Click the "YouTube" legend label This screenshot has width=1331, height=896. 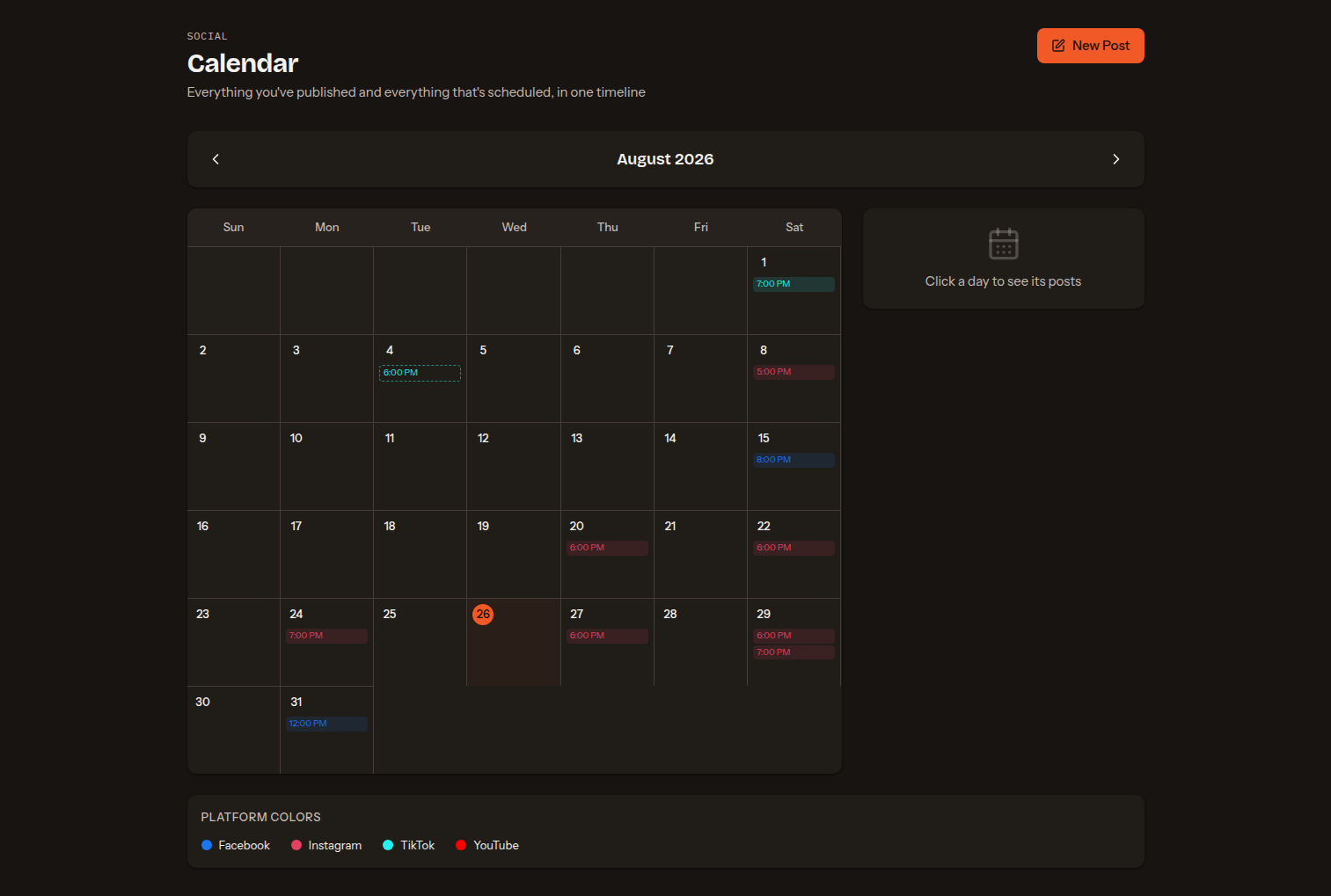coord(496,845)
